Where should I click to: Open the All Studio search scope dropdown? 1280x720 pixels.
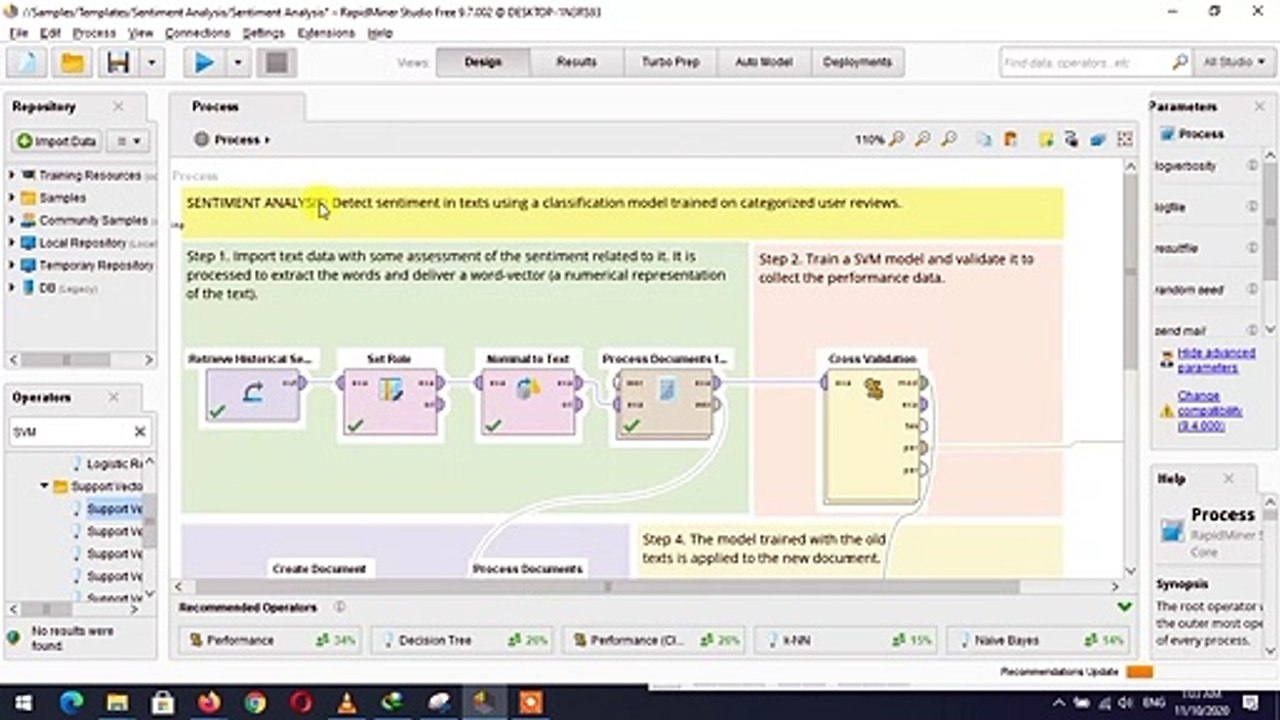point(1233,62)
